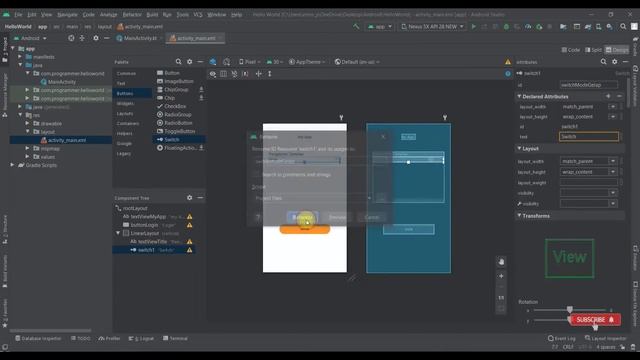Viewport: 640px width, 360px height.
Task: Collapse the Transforms section
Action: pyautogui.click(x=519, y=216)
